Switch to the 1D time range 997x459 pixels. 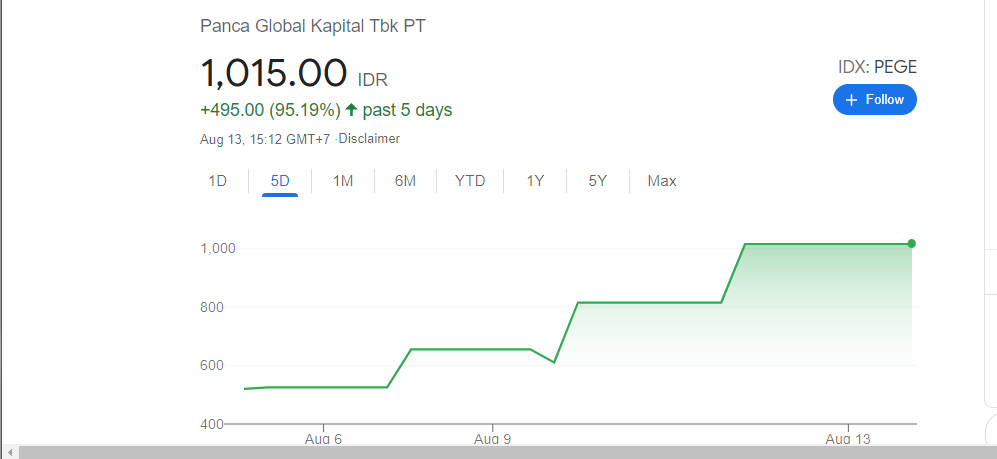pos(217,181)
